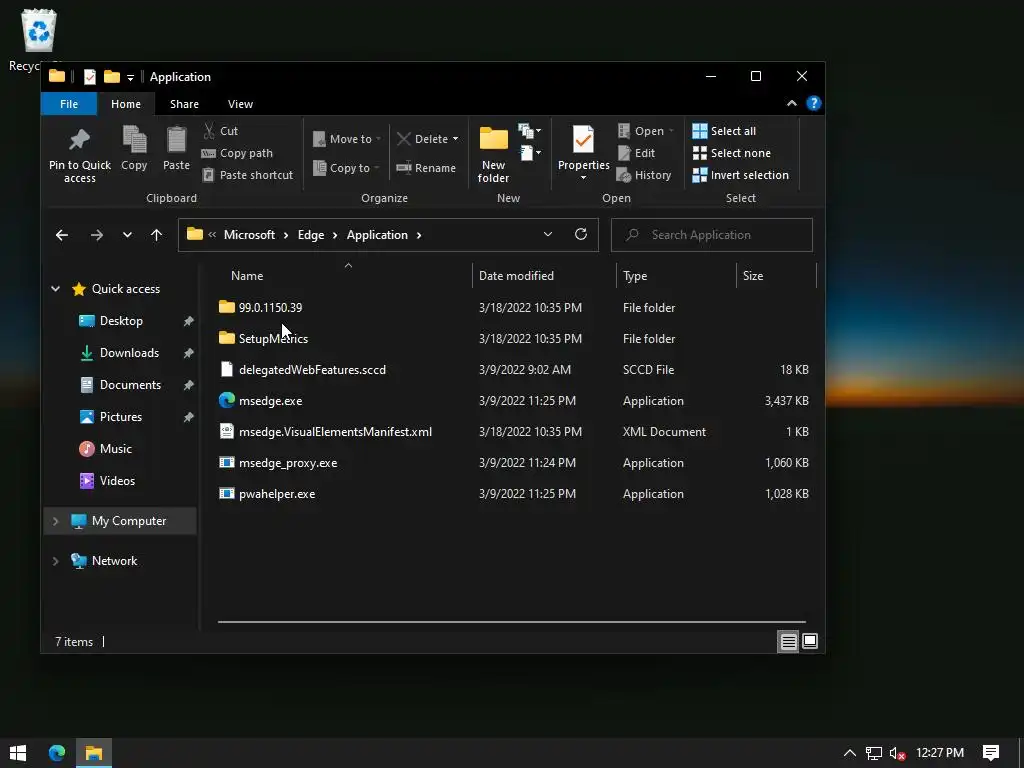Viewport: 1024px width, 768px height.
Task: Open Downloads in the navigation pane
Action: pos(129,353)
